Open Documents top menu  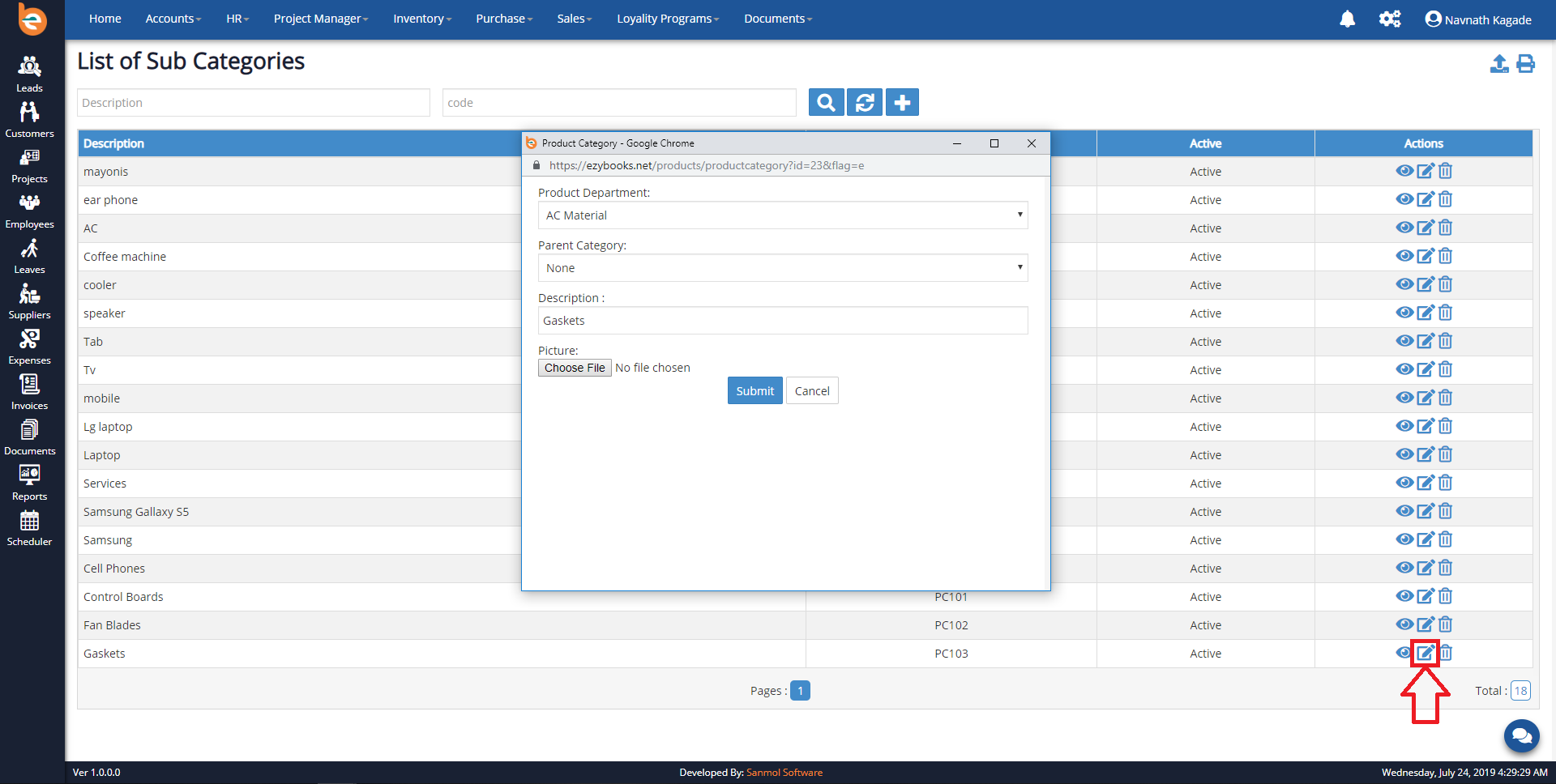pyautogui.click(x=778, y=19)
